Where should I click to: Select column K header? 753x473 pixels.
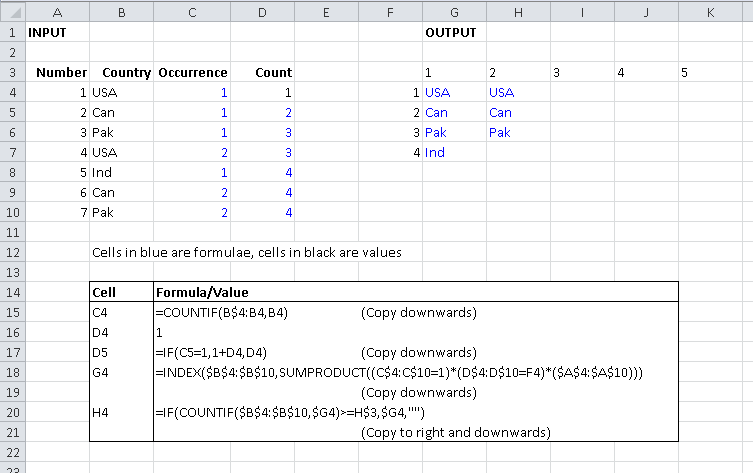[710, 12]
